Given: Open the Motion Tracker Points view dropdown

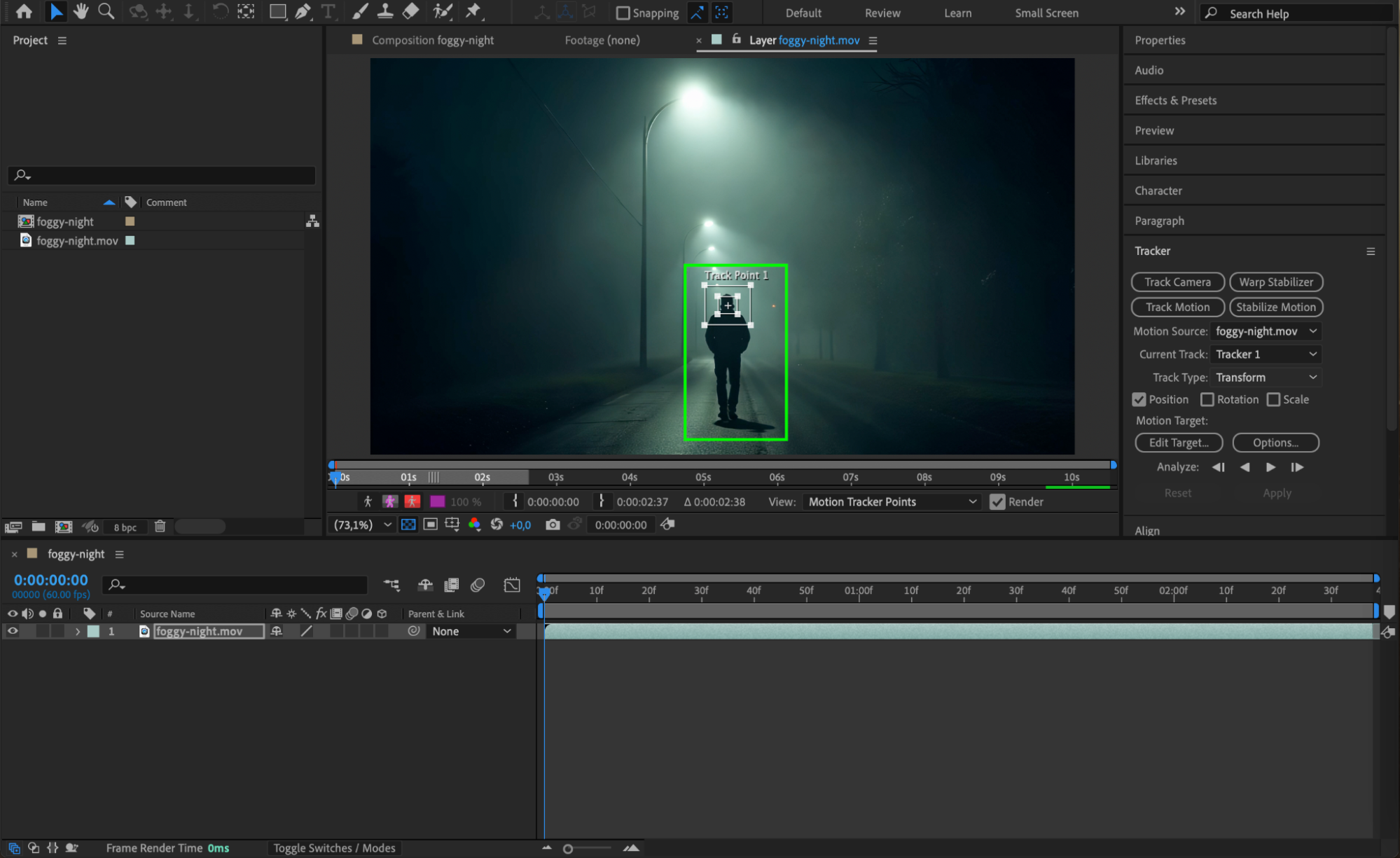Looking at the screenshot, I should click(892, 501).
